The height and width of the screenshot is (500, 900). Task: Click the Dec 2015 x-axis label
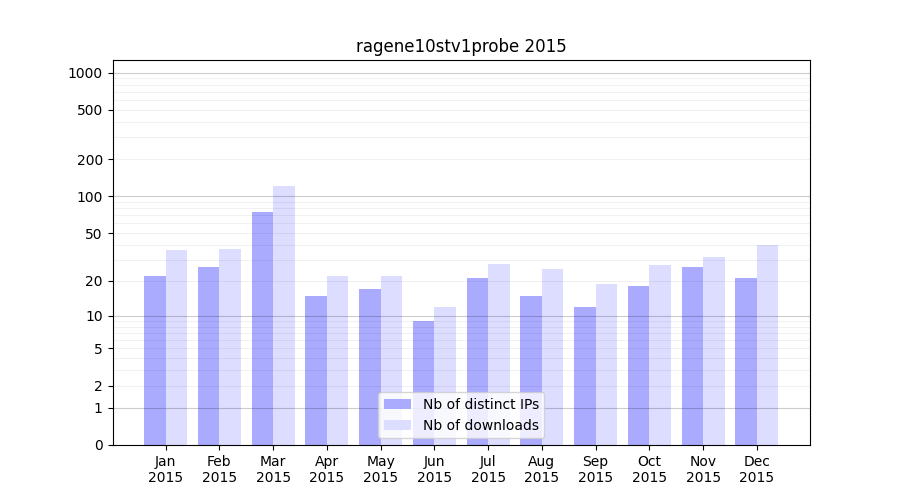tap(757, 469)
